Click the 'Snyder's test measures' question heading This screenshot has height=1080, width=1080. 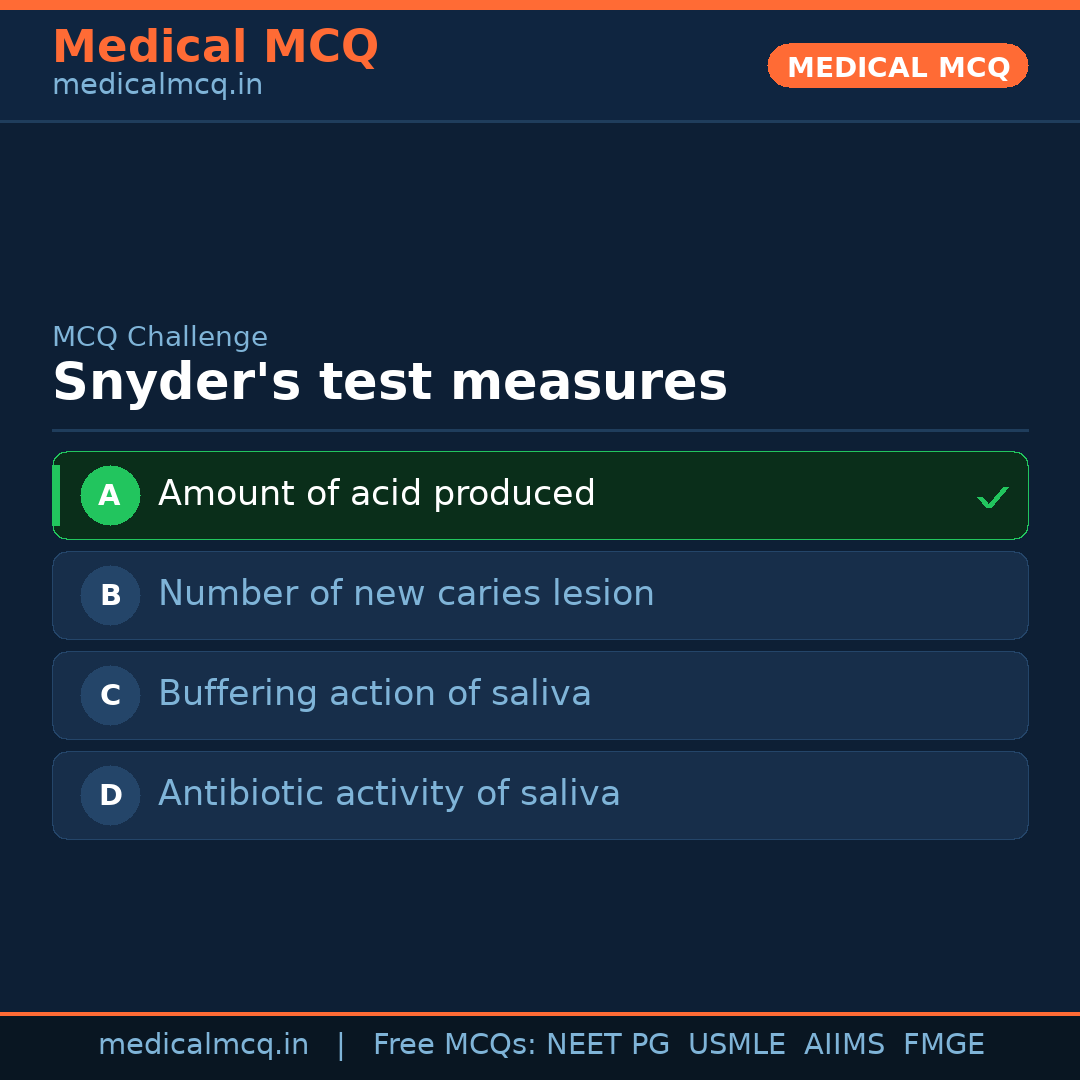pos(389,382)
